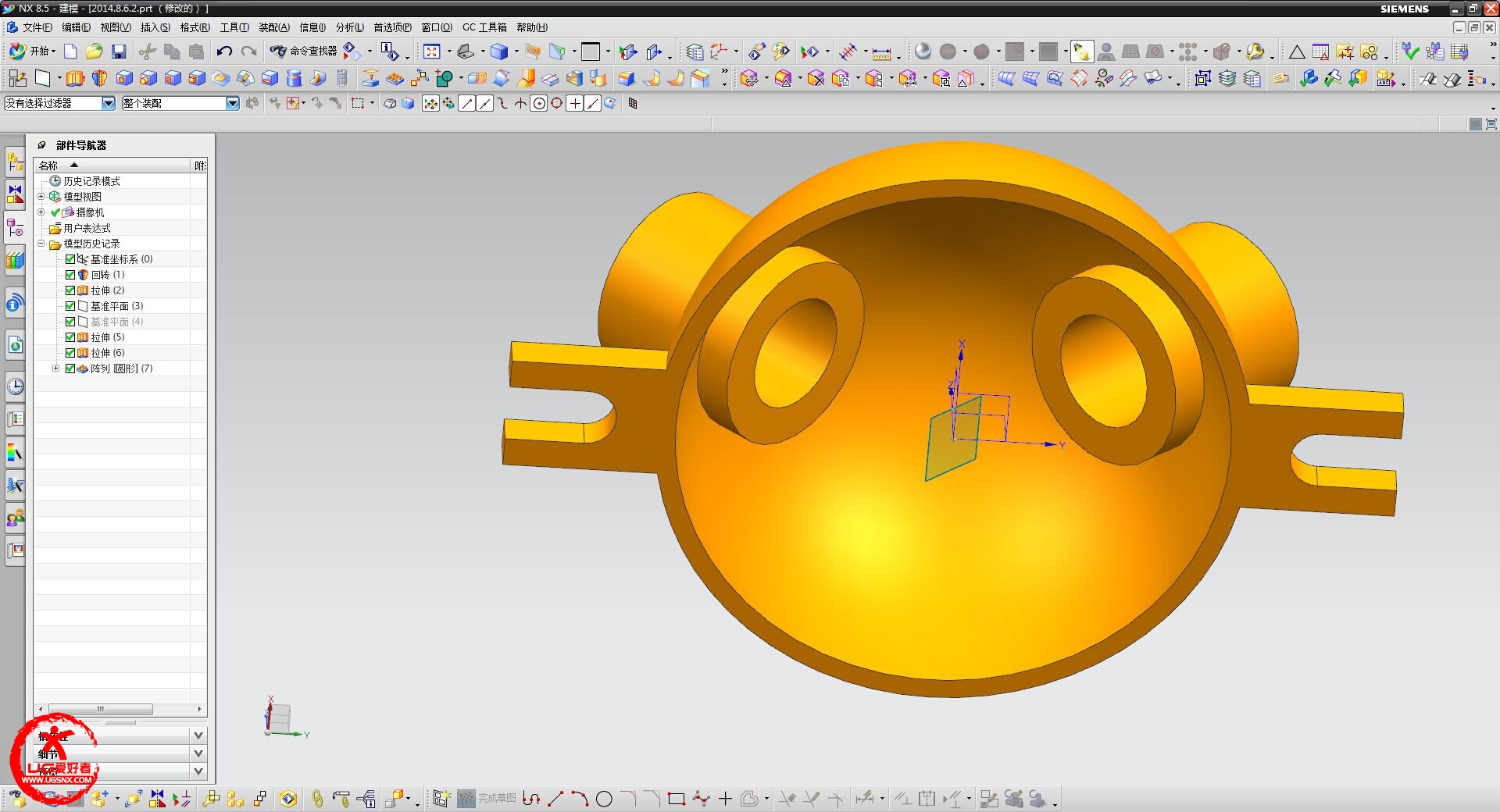Screen dimensions: 1500x812
Task: Expand the 模型视图 tree node
Action: [x=41, y=197]
